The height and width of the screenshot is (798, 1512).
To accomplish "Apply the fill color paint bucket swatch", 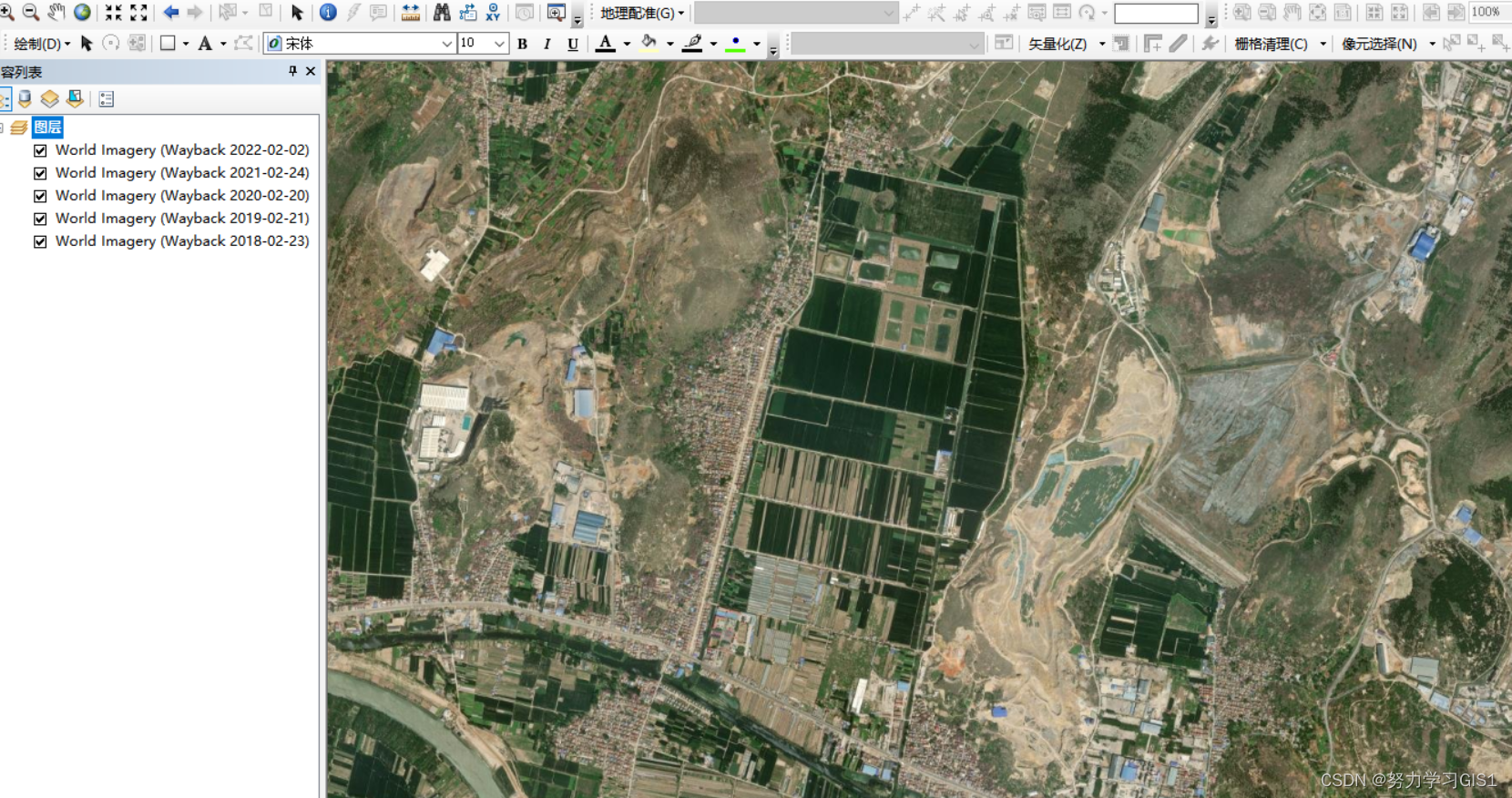I will [x=649, y=43].
